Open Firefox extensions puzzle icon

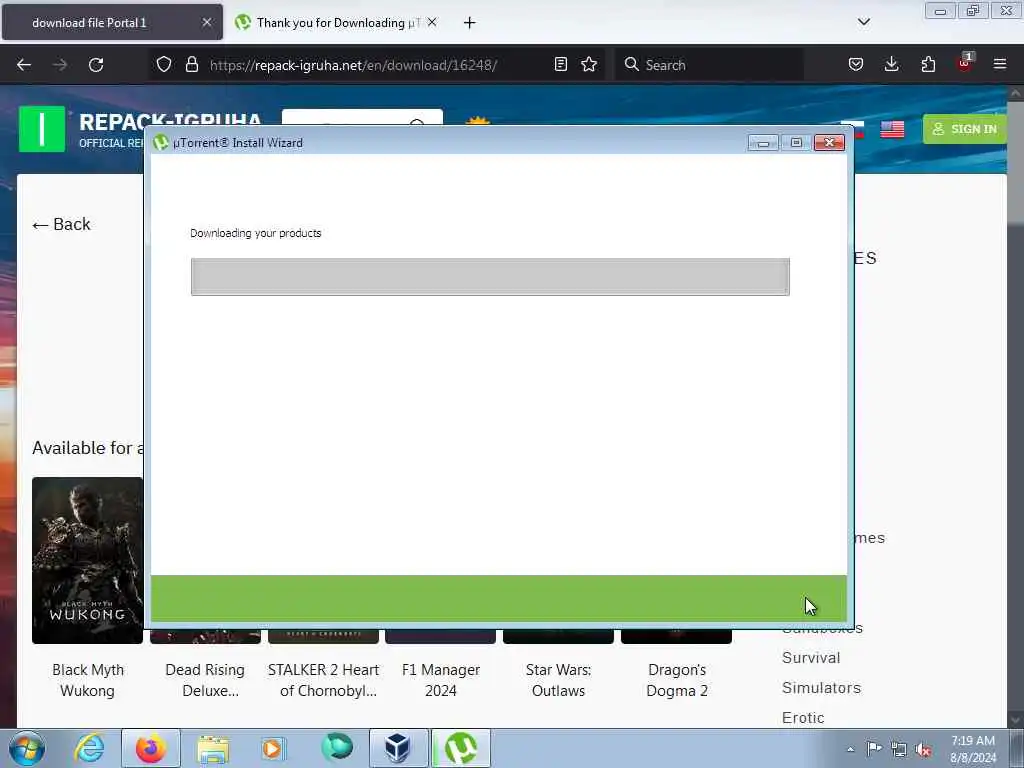coord(928,64)
